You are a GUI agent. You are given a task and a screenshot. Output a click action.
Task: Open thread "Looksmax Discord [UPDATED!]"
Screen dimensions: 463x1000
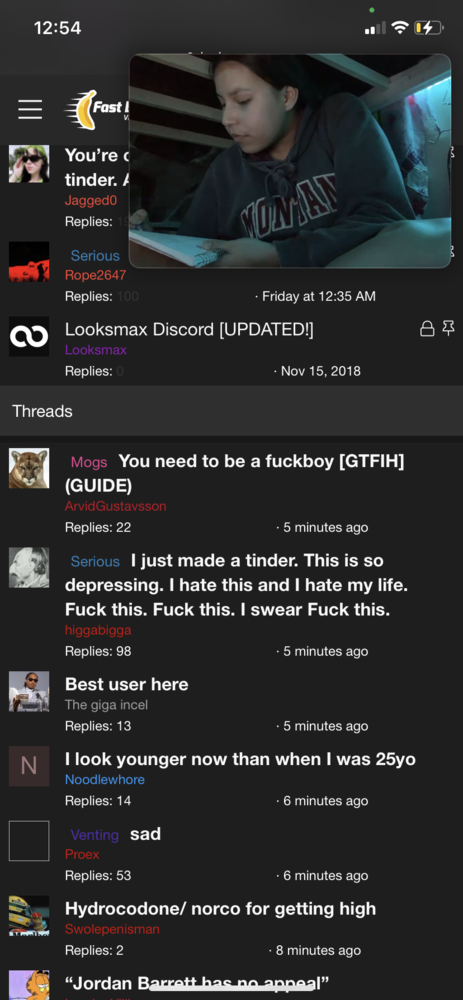click(189, 330)
